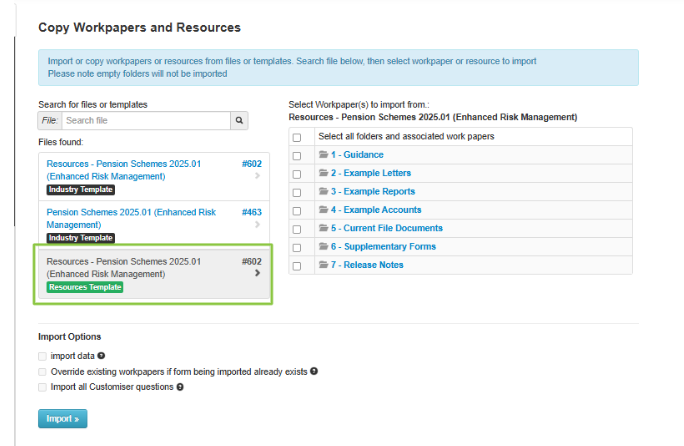The height and width of the screenshot is (446, 684).
Task: Click folder icon for 1 - Guidance
Action: coord(323,155)
